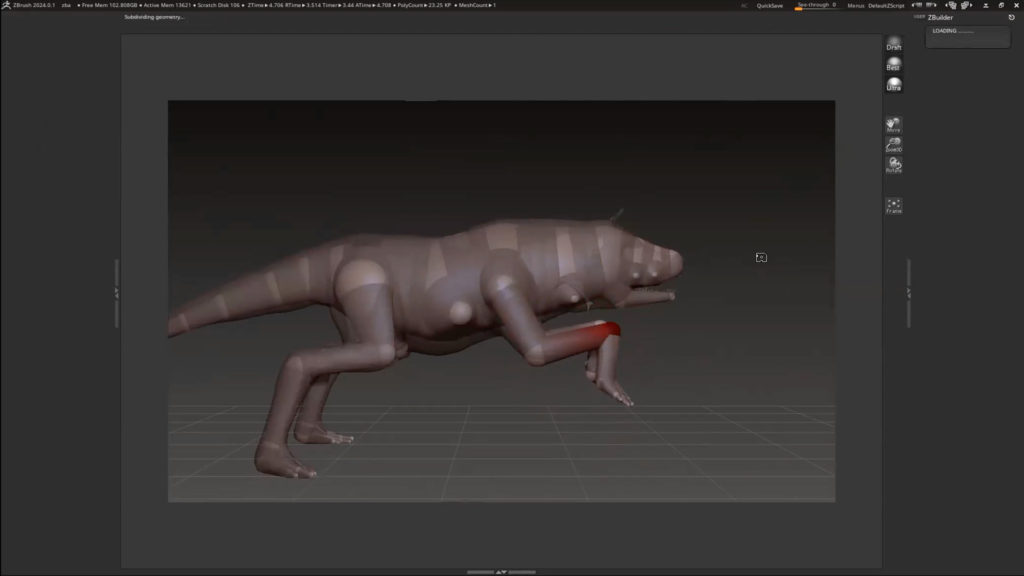Select the Best render quality sphere
Viewport: 1024px width, 576px height.
[894, 64]
